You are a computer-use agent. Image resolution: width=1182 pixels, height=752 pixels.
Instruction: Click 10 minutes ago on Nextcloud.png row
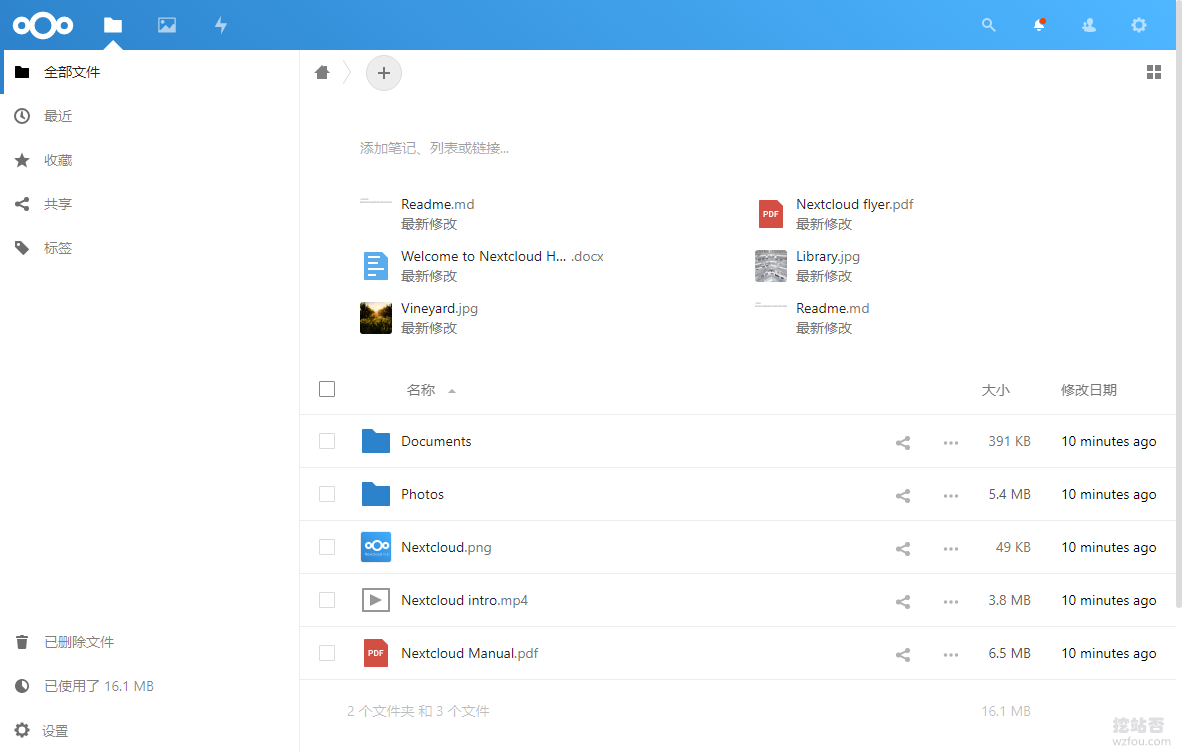(1108, 547)
